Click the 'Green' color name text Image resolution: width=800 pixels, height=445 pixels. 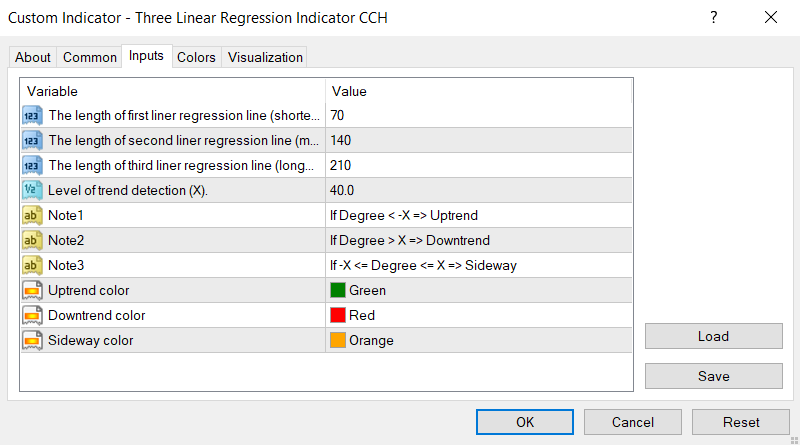click(x=367, y=290)
